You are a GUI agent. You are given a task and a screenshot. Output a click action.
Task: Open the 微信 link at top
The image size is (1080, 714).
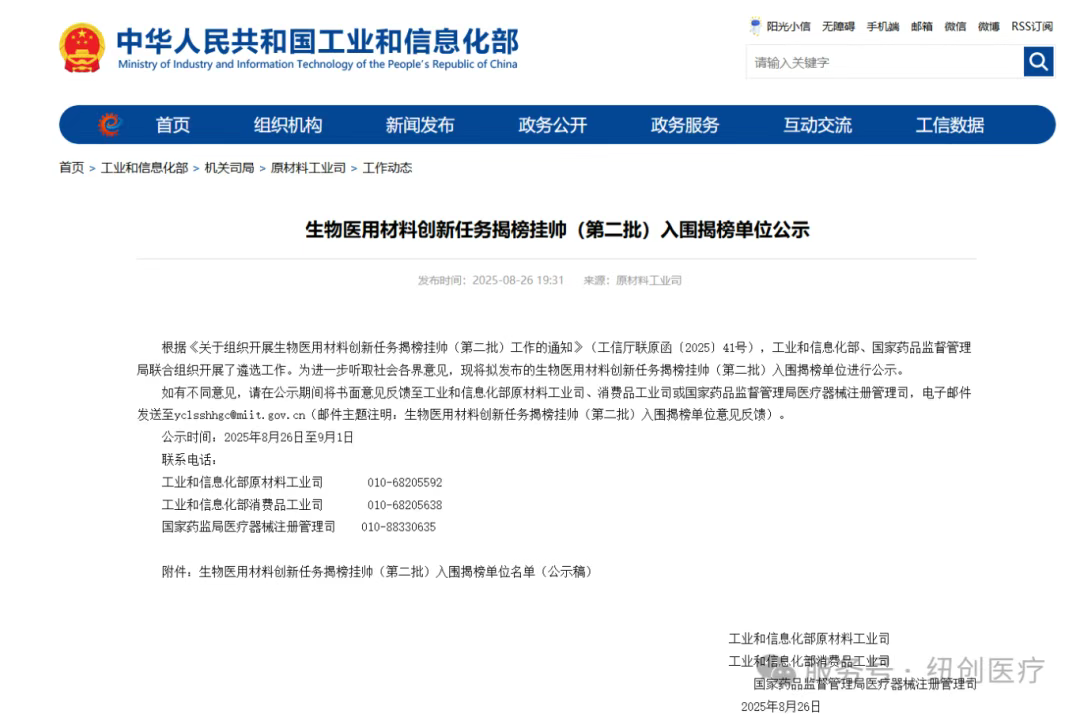tap(955, 27)
